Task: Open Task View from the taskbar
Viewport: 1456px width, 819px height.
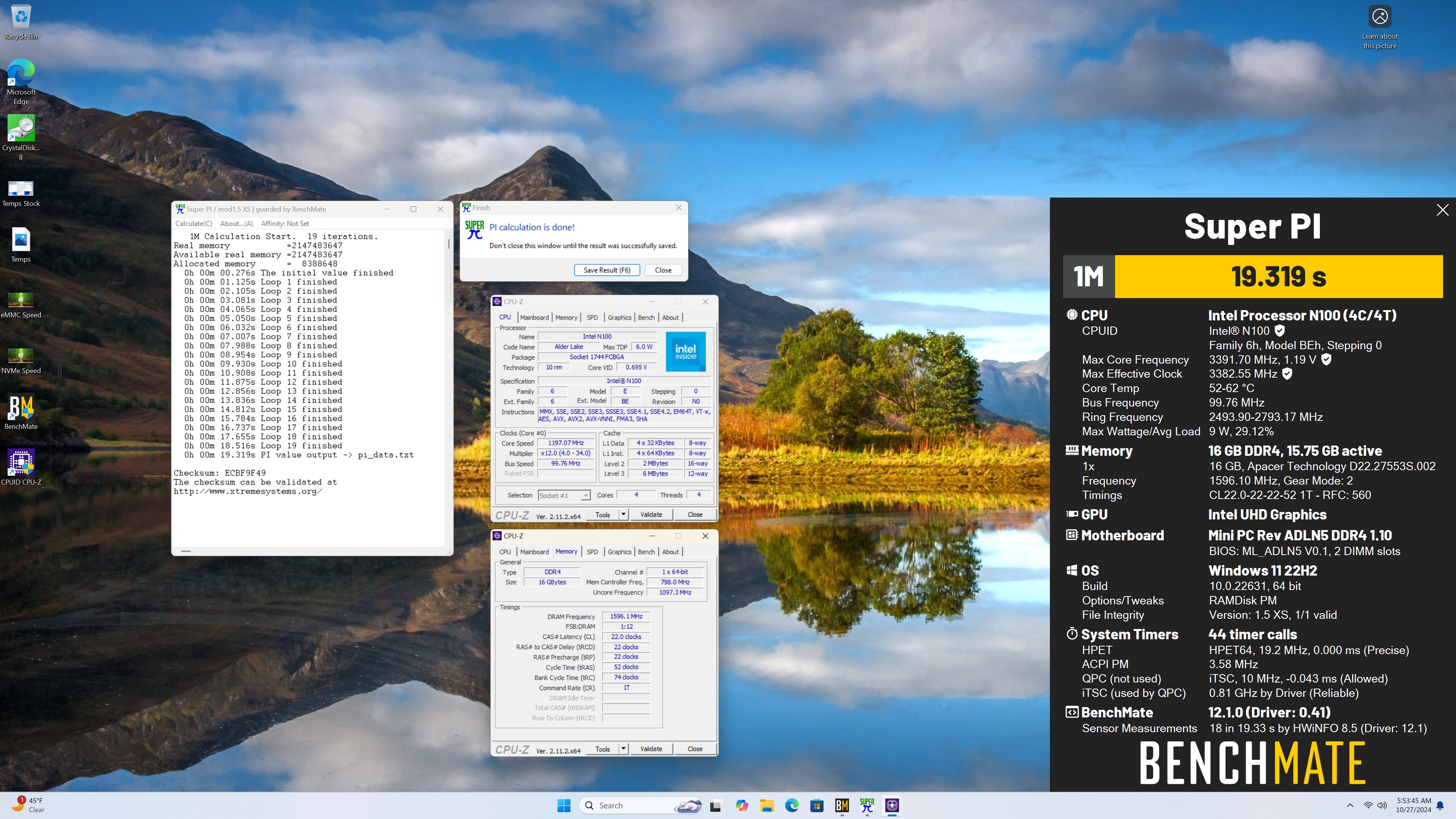Action: point(715,805)
